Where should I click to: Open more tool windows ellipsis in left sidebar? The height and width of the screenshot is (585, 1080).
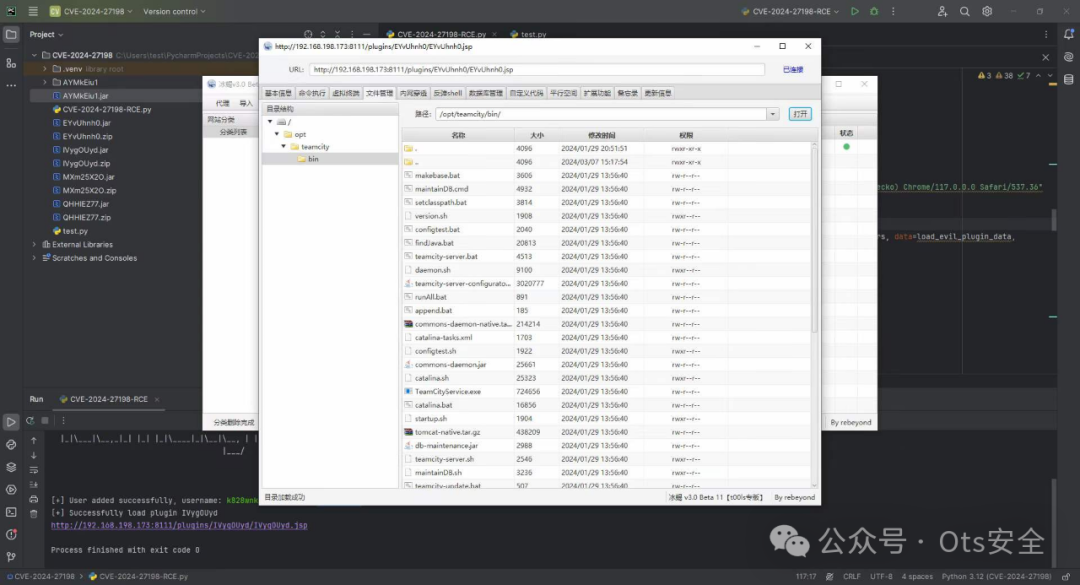(x=11, y=85)
